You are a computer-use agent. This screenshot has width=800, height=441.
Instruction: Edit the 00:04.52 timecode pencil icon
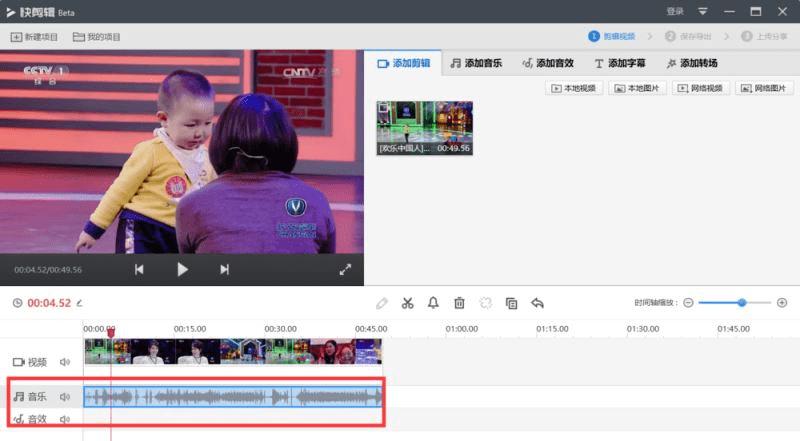(x=80, y=303)
